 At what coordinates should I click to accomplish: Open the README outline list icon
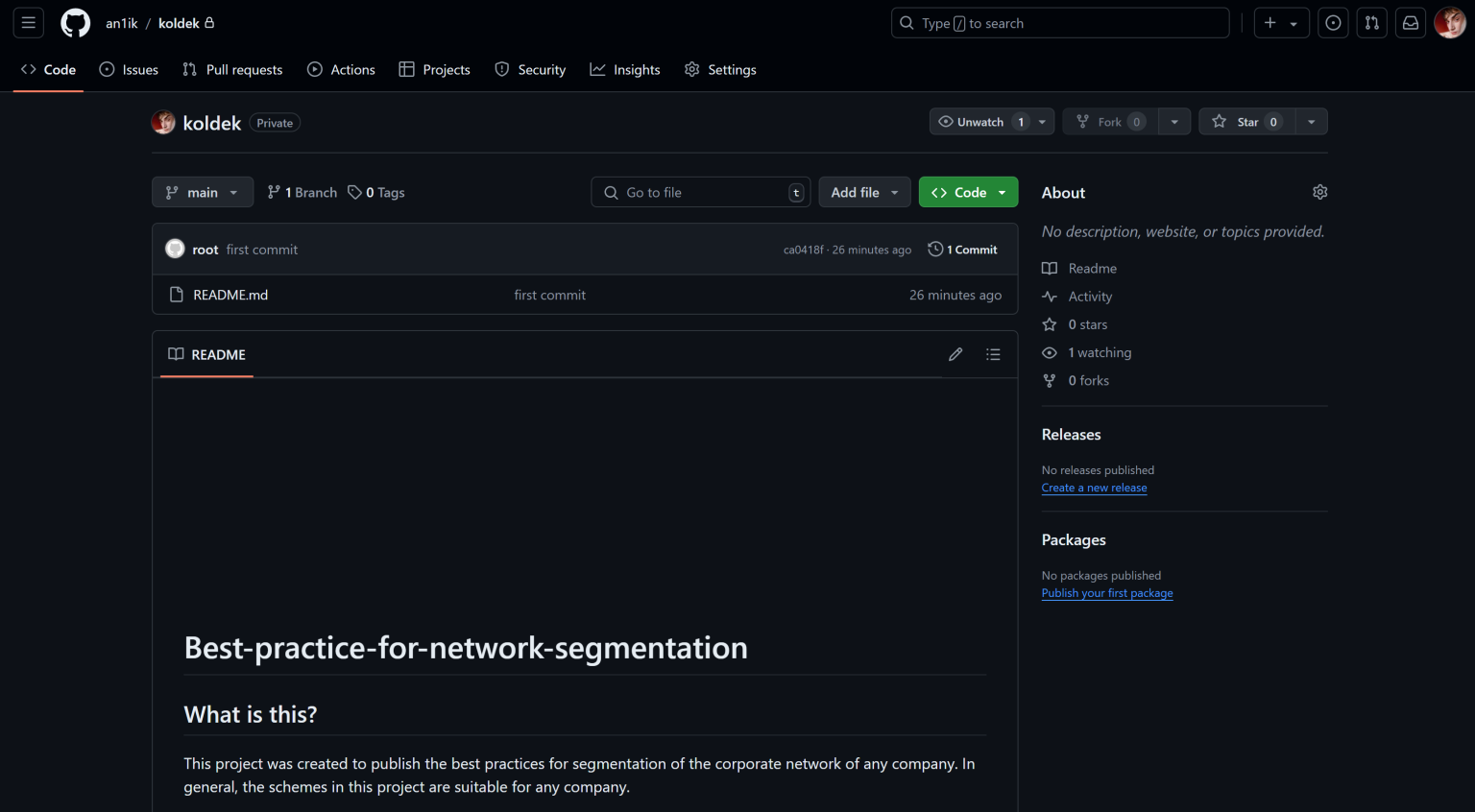click(993, 354)
